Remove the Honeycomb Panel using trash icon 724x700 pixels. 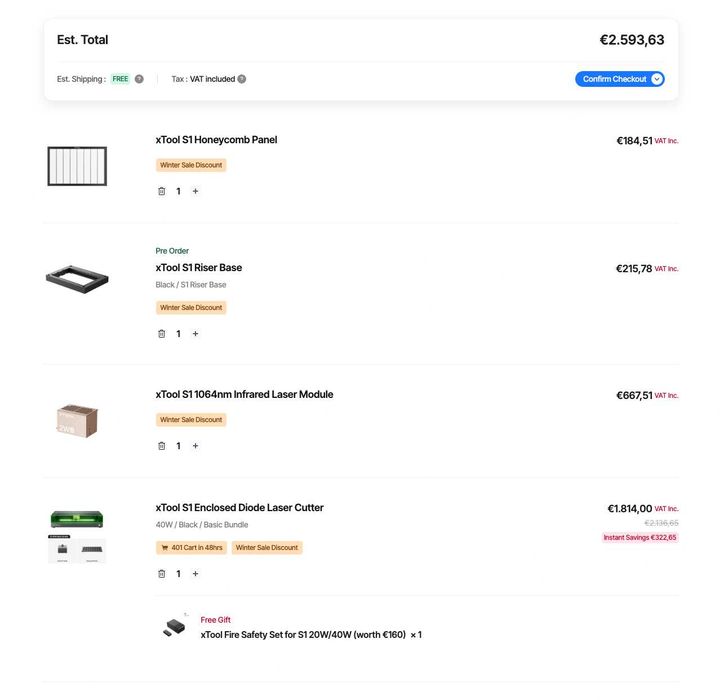pos(162,191)
